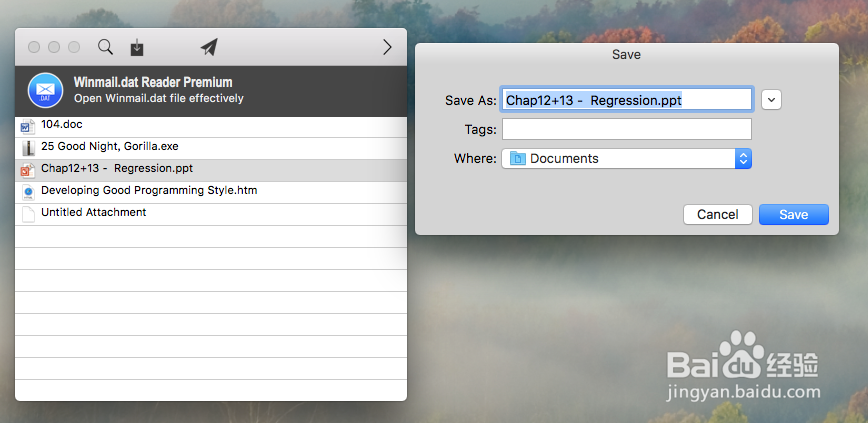Click the paper plane send icon
868x423 pixels.
[209, 47]
